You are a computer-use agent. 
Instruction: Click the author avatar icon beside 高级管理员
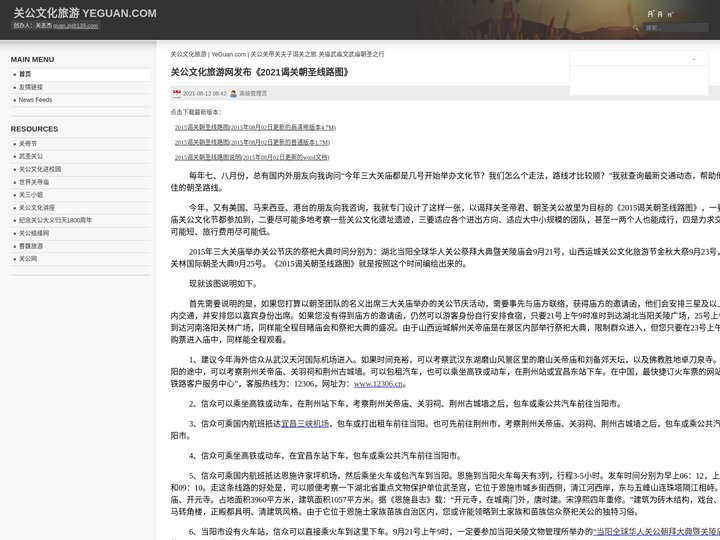click(x=233, y=94)
